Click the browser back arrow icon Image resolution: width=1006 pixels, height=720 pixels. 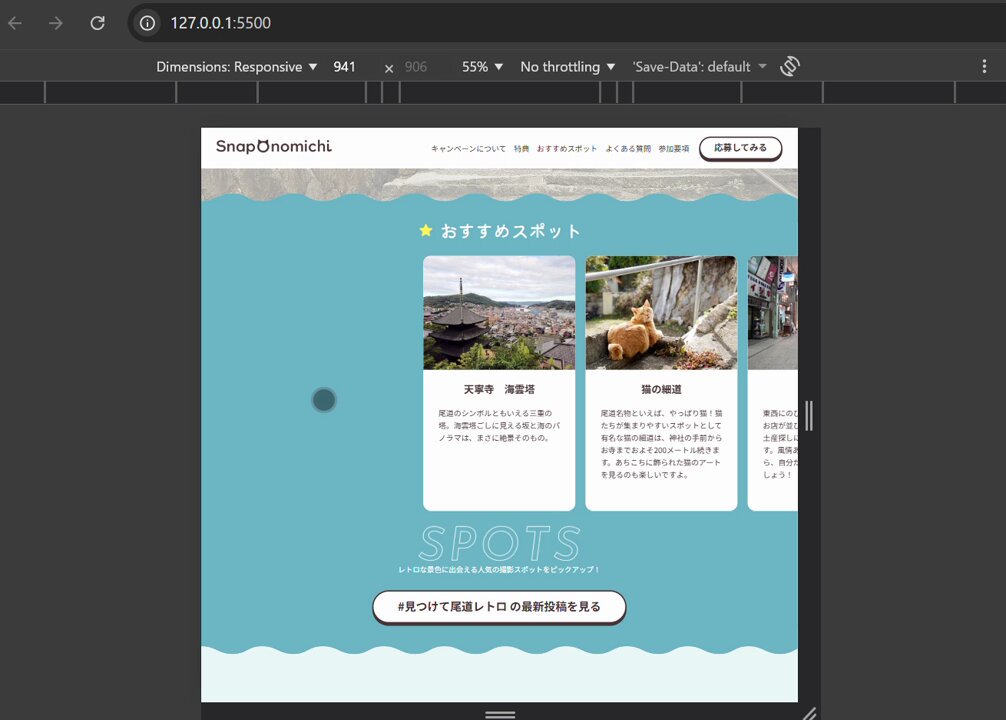(16, 22)
